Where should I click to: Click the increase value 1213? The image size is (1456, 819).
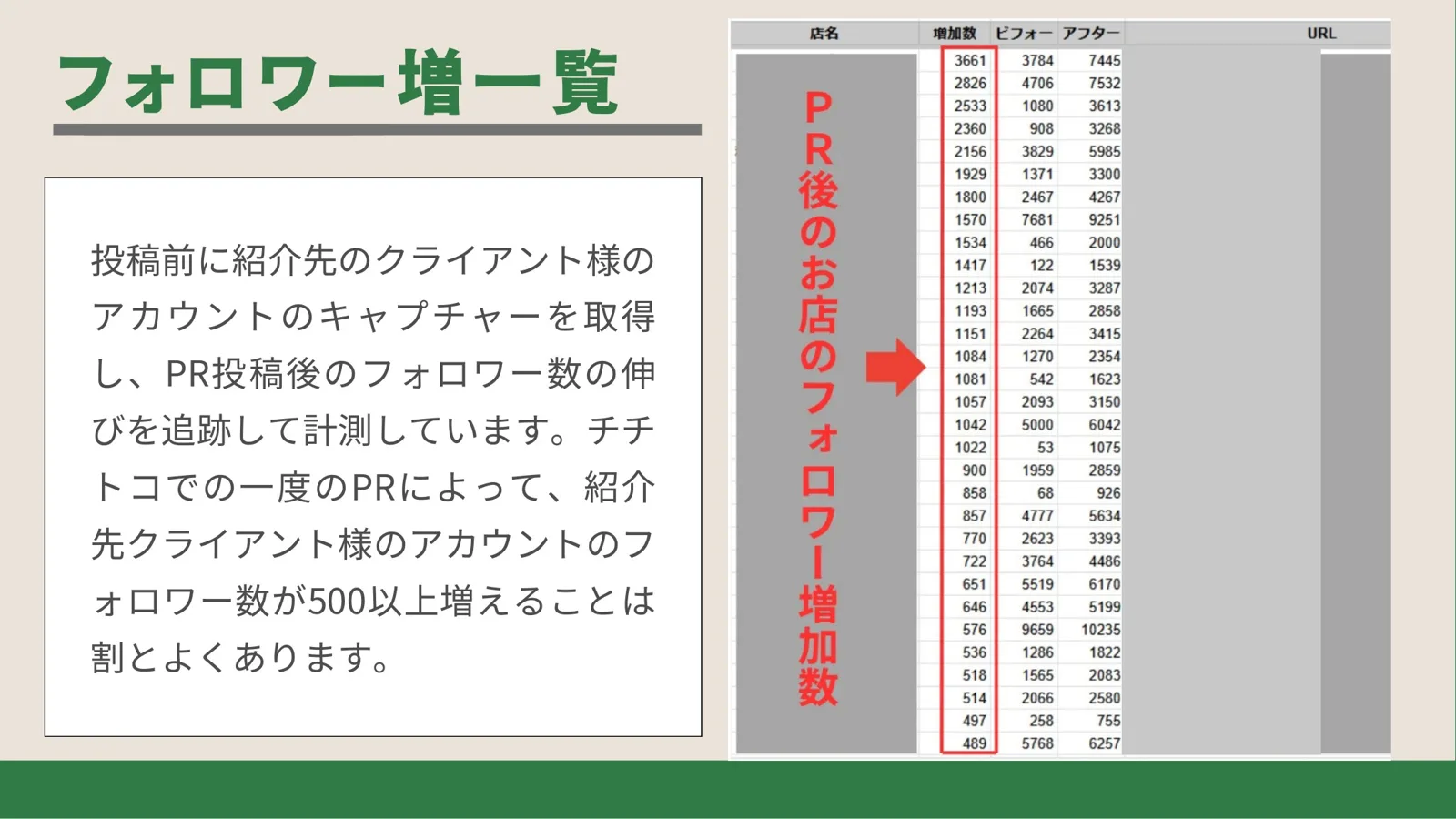point(970,288)
